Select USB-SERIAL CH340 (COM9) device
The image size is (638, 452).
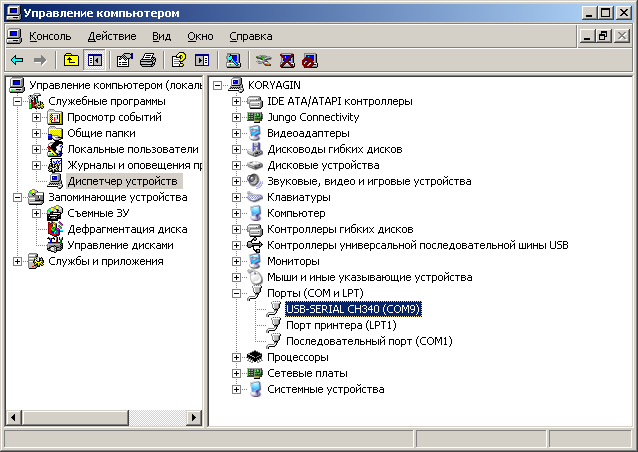click(353, 309)
